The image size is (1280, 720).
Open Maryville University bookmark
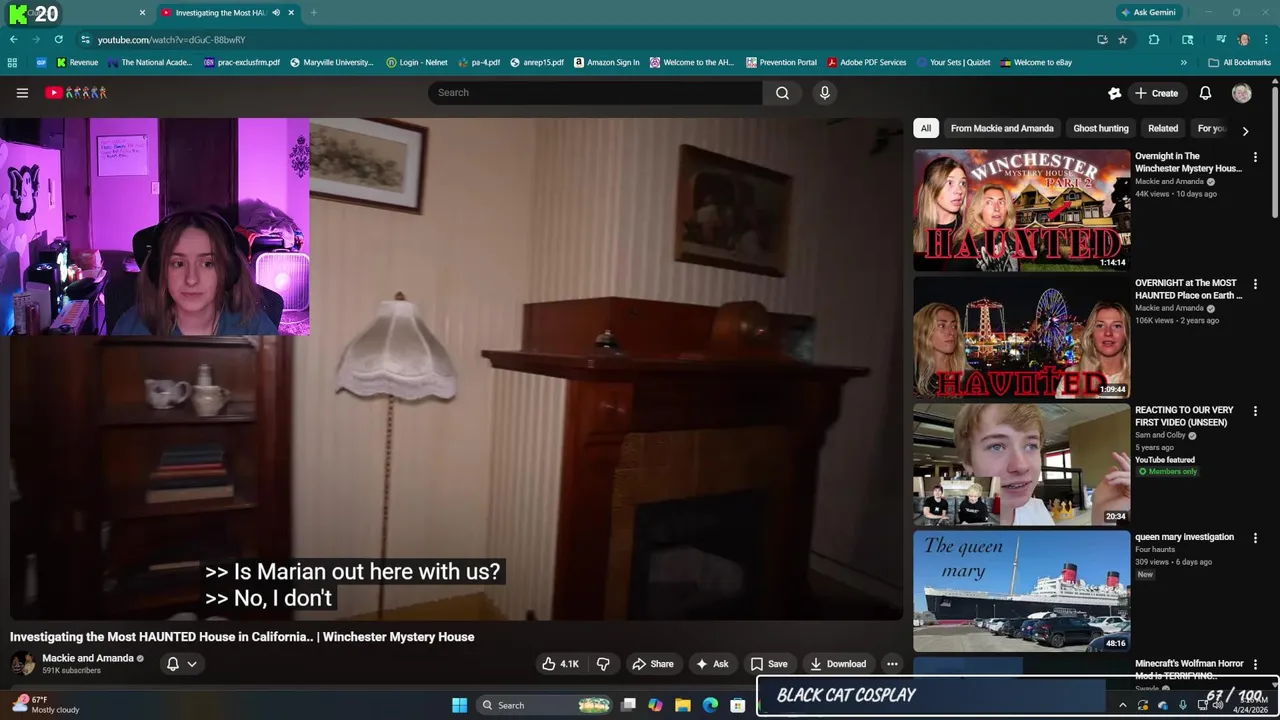click(x=332, y=62)
